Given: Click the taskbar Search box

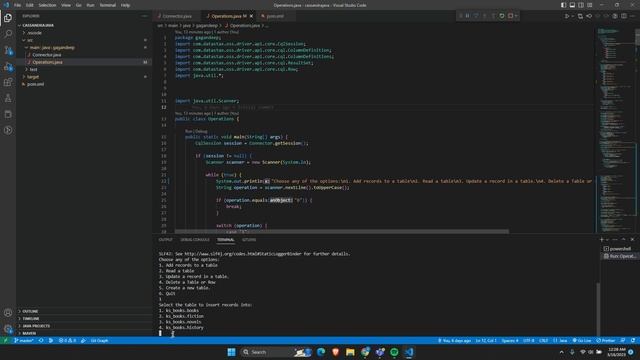Looking at the screenshot, I should 276,352.
